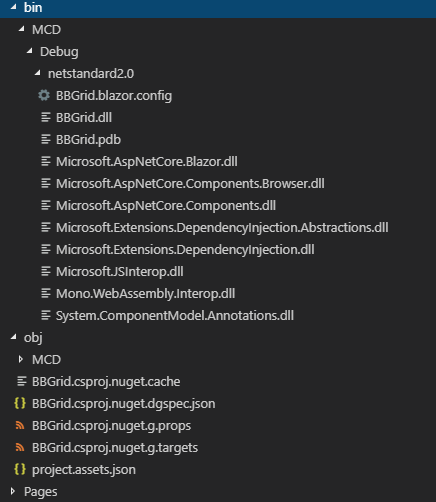Click the file icon next to BBGrid.pdb
Image resolution: width=436 pixels, height=502 pixels.
tap(46, 139)
